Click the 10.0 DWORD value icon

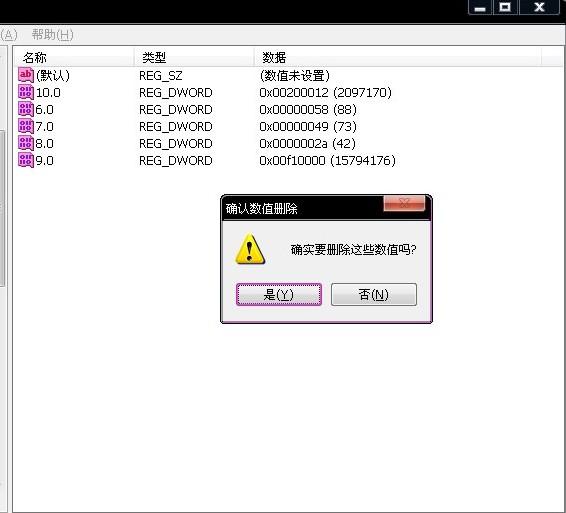[26, 92]
